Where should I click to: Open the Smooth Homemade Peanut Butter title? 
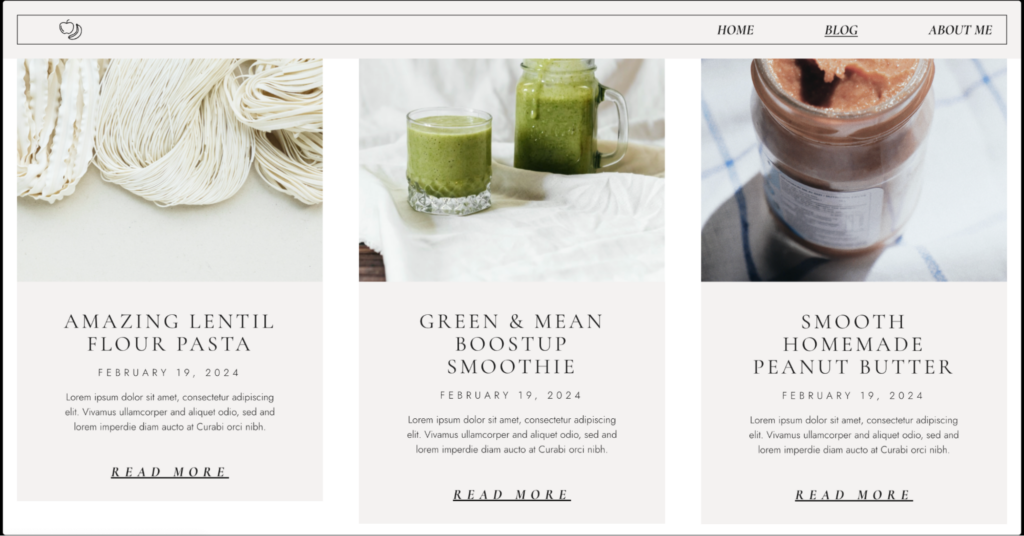tap(854, 344)
